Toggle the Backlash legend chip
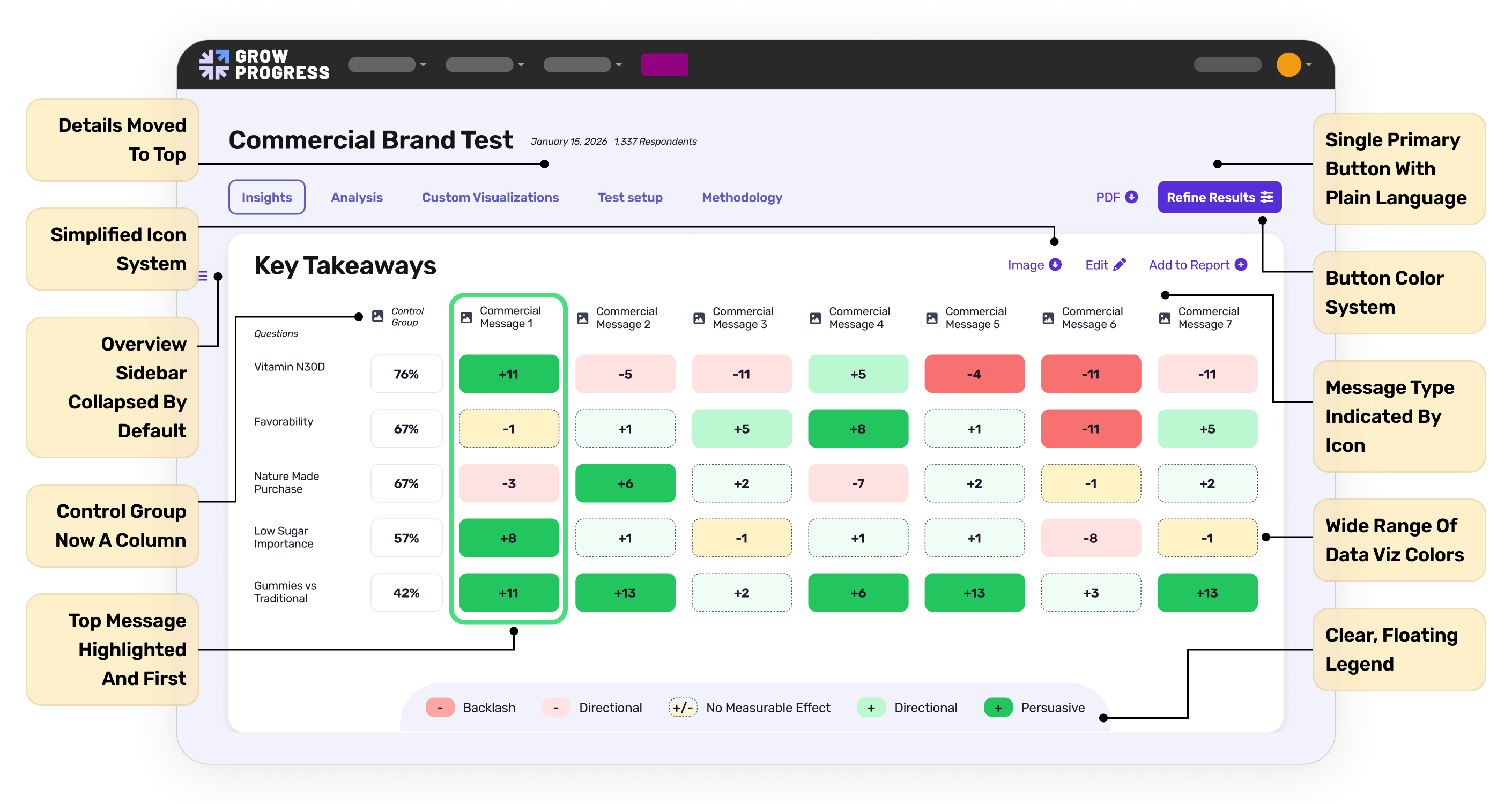Screen dimensions: 1512x804 (440, 708)
